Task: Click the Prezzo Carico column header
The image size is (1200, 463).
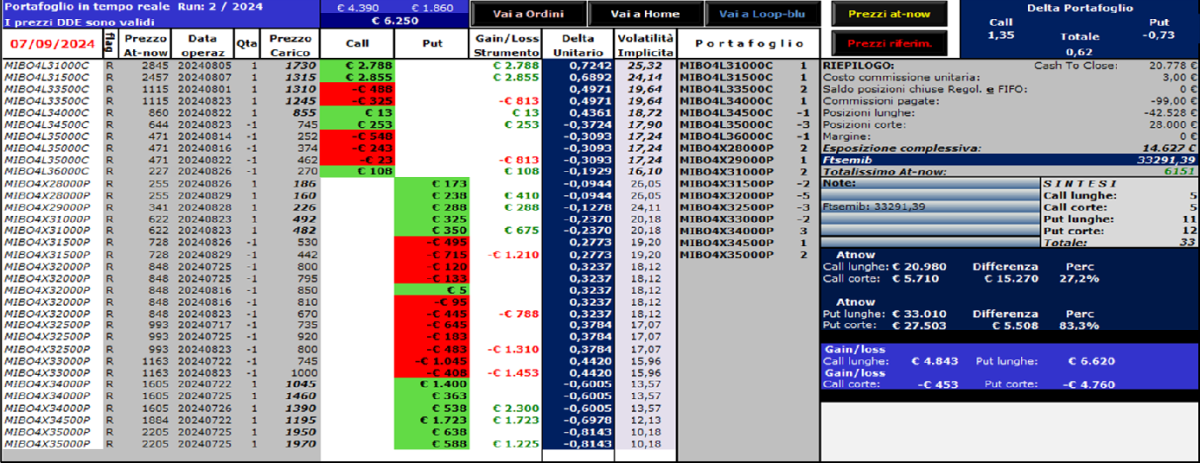Action: [291, 44]
